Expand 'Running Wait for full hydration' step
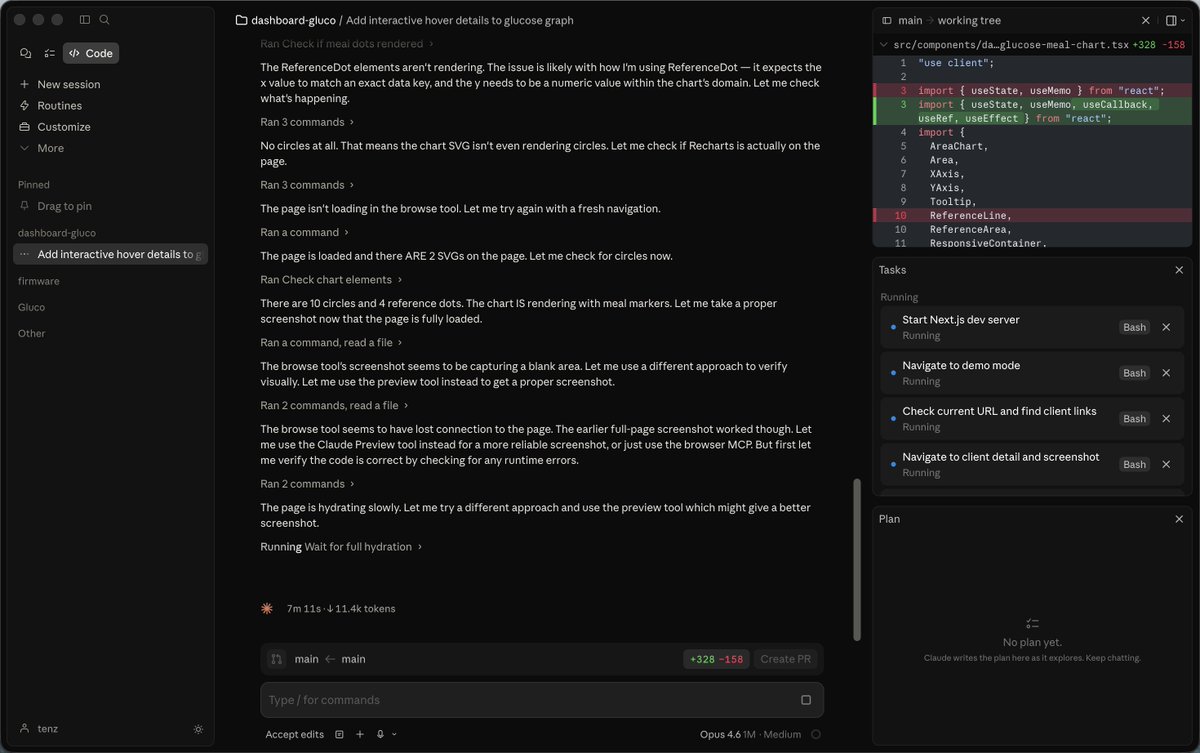 341,546
